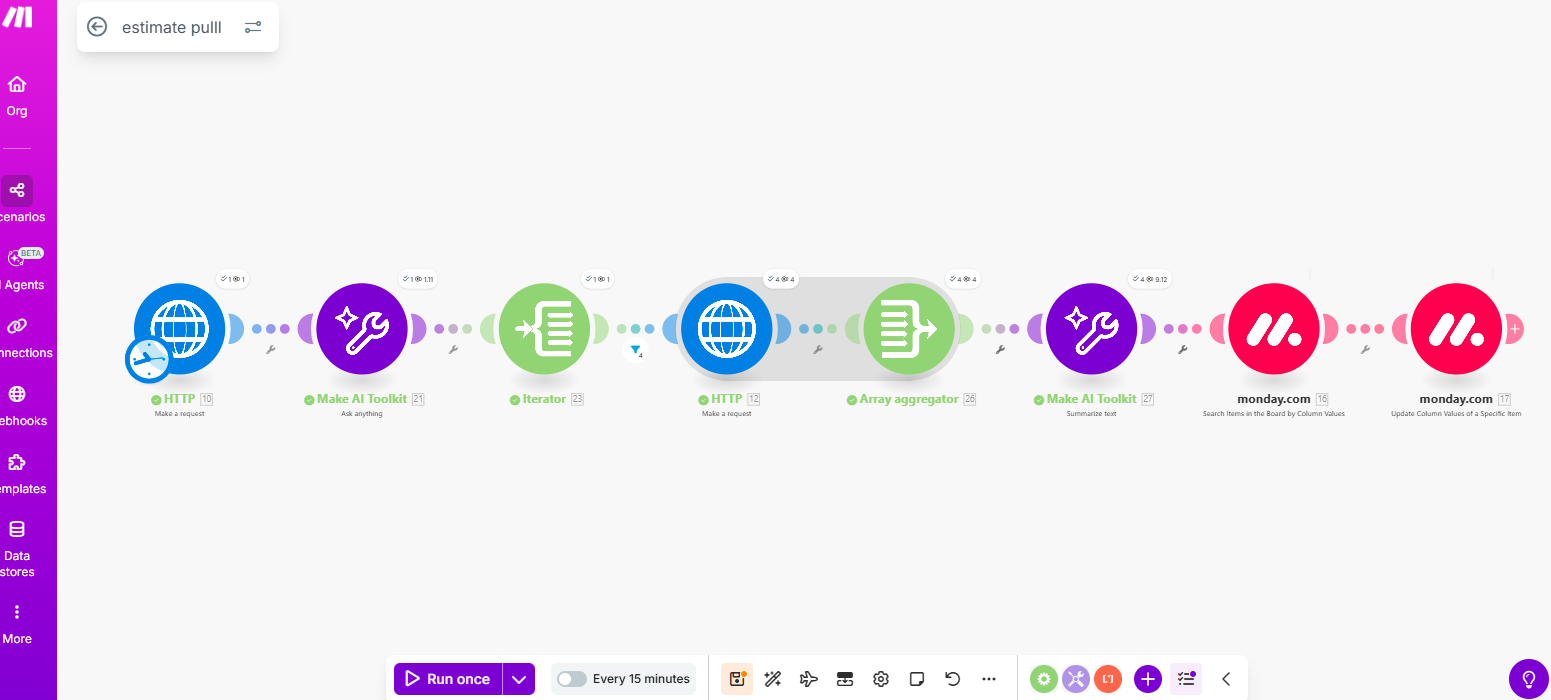This screenshot has width=1551, height=700.
Task: Go back using the arrow beside estimate pulll
Action: point(97,27)
